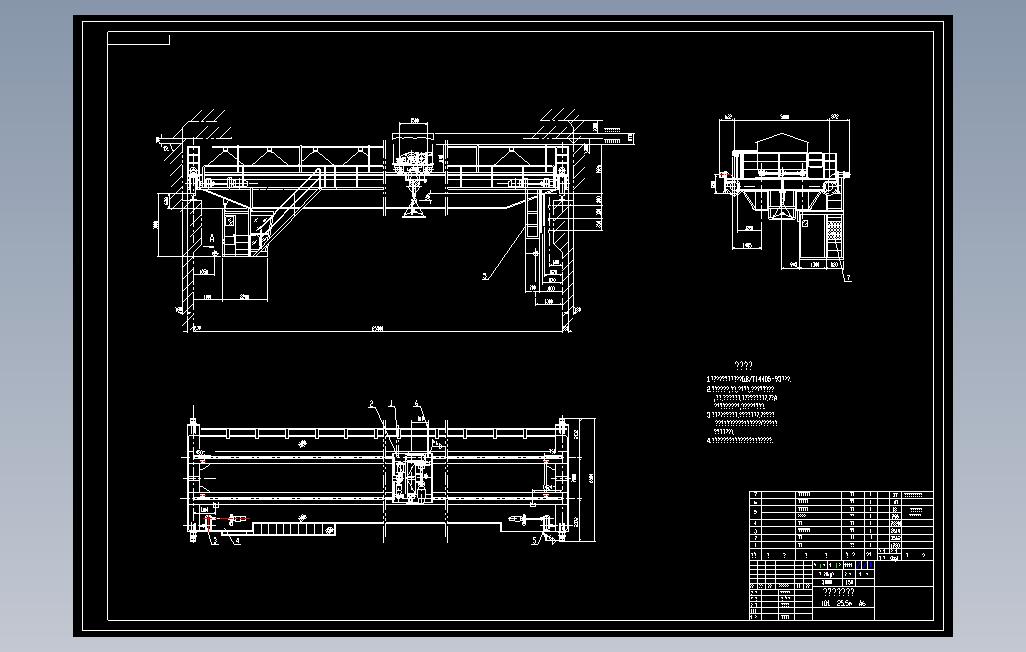Click the '????' technical notes heading
1026x652 pixels.
[743, 365]
